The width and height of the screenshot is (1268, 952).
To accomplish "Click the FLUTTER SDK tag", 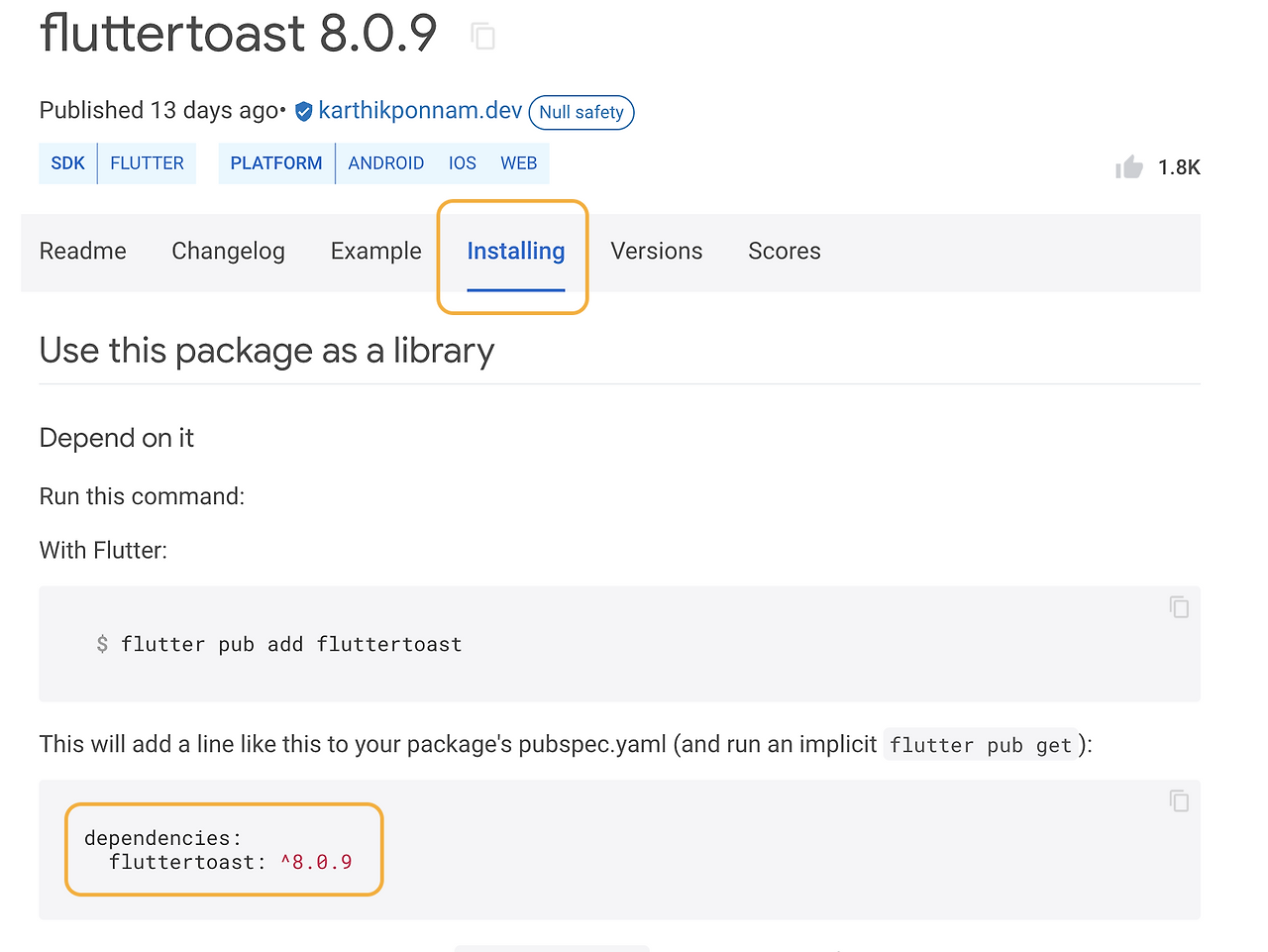I will click(147, 163).
